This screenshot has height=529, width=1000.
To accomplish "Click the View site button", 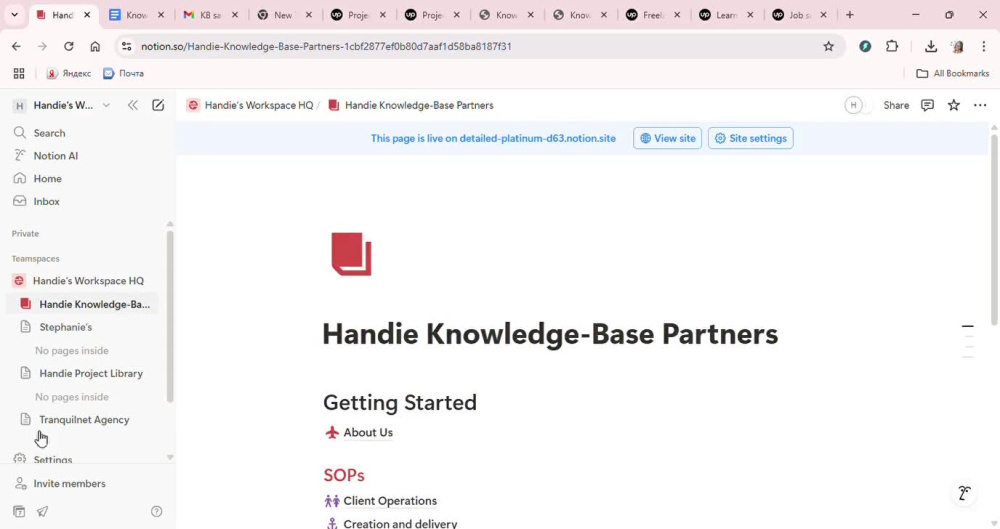I will point(667,138).
